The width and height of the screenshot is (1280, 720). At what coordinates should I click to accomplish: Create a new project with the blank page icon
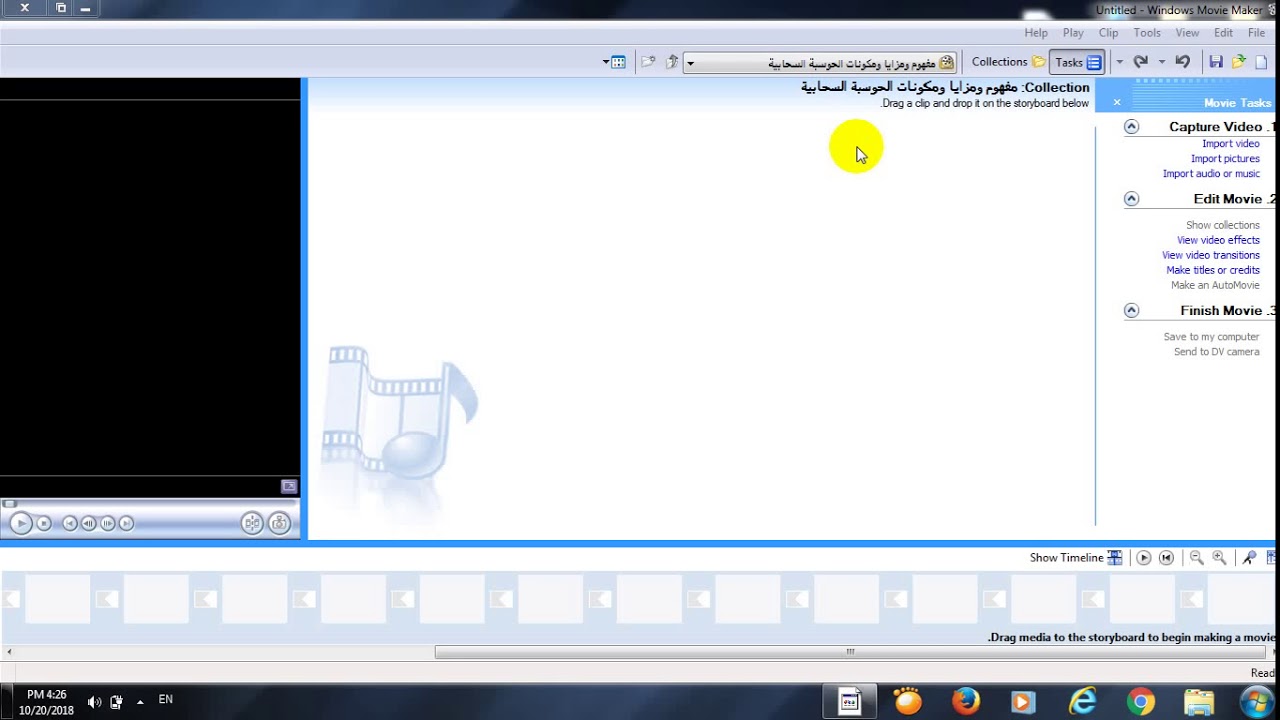tap(1261, 62)
